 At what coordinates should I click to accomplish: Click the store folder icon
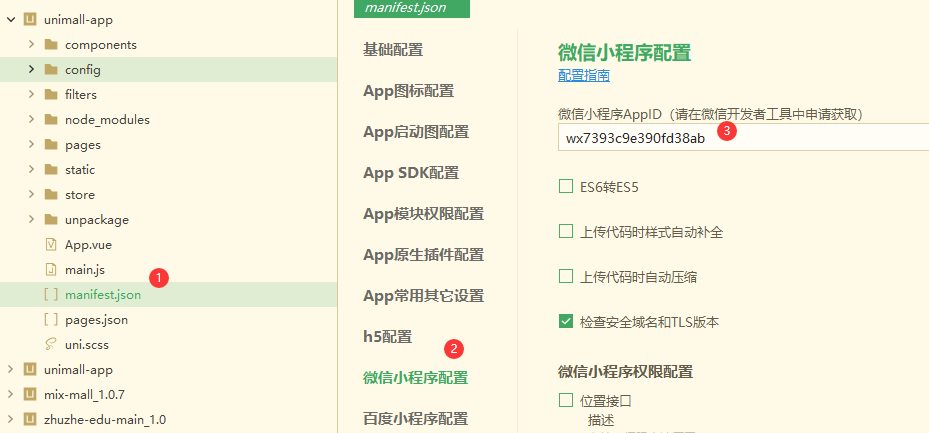51,194
